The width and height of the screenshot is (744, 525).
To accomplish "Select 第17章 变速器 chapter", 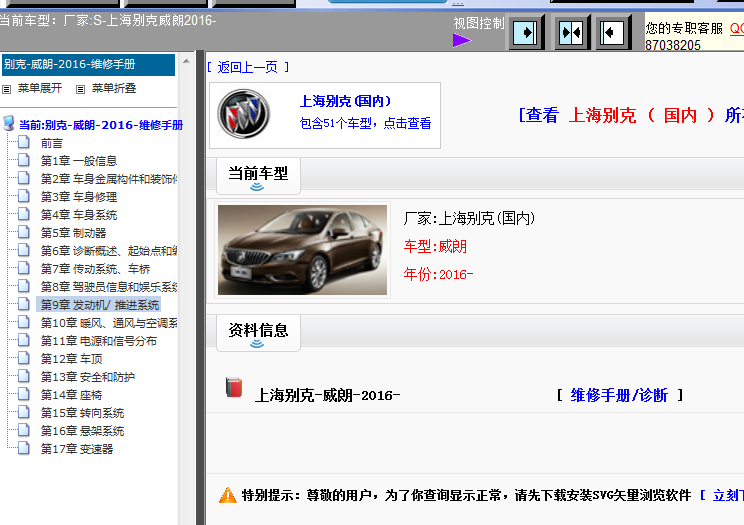I will tap(76, 449).
